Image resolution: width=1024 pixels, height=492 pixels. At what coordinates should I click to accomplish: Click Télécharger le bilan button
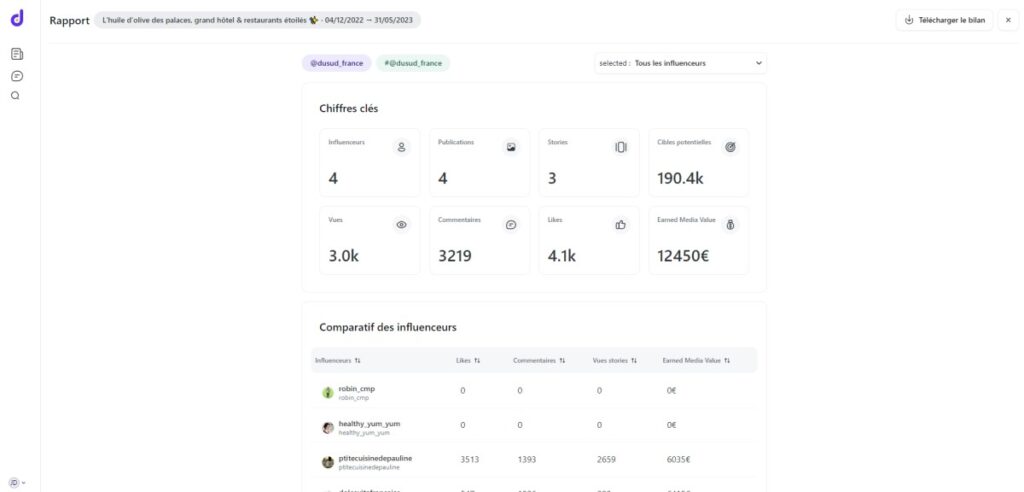click(x=943, y=20)
